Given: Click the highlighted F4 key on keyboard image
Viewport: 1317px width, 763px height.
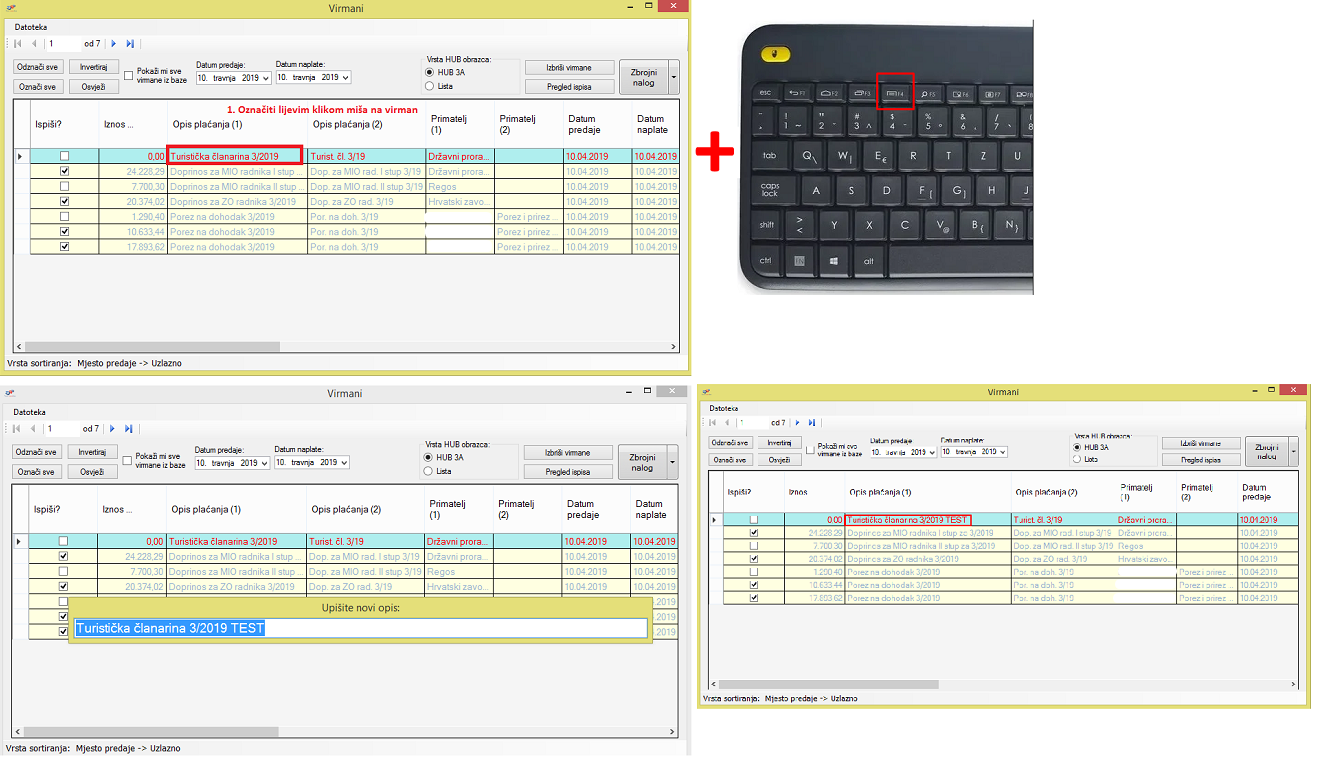Looking at the screenshot, I should tap(895, 92).
